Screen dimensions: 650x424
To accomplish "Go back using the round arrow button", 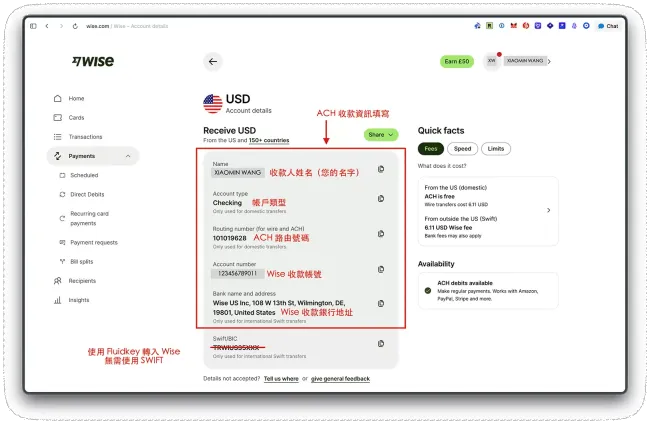I will pos(213,62).
